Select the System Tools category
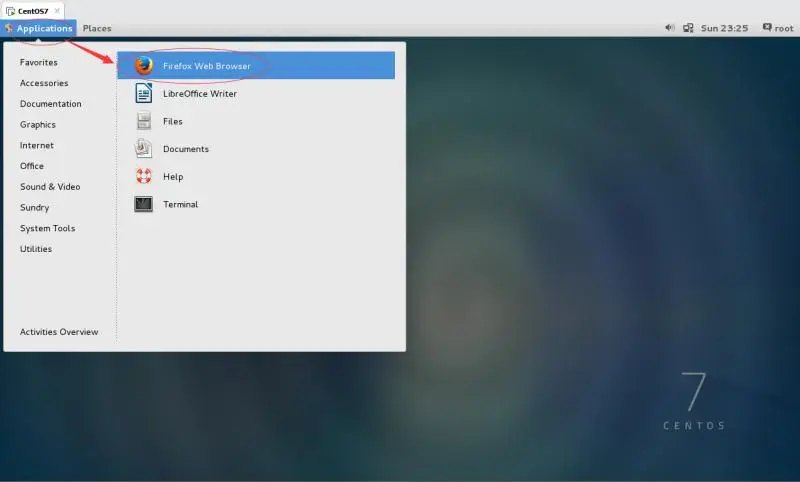 coord(47,228)
